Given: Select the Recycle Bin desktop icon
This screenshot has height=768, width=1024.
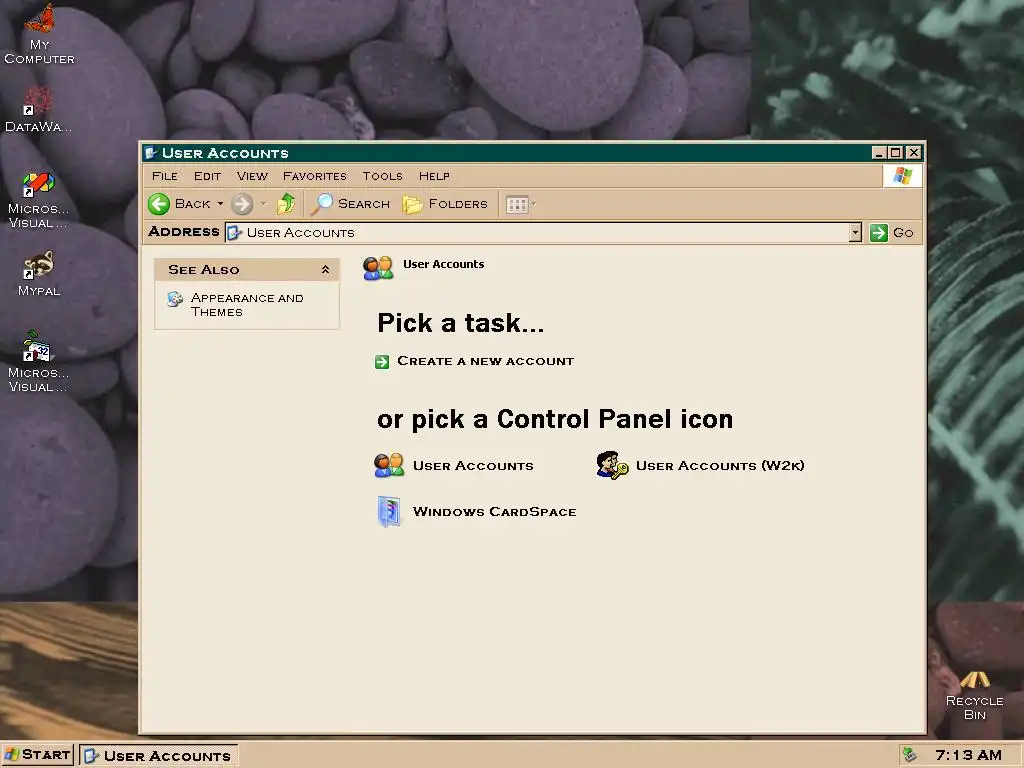Looking at the screenshot, I should coord(974,696).
